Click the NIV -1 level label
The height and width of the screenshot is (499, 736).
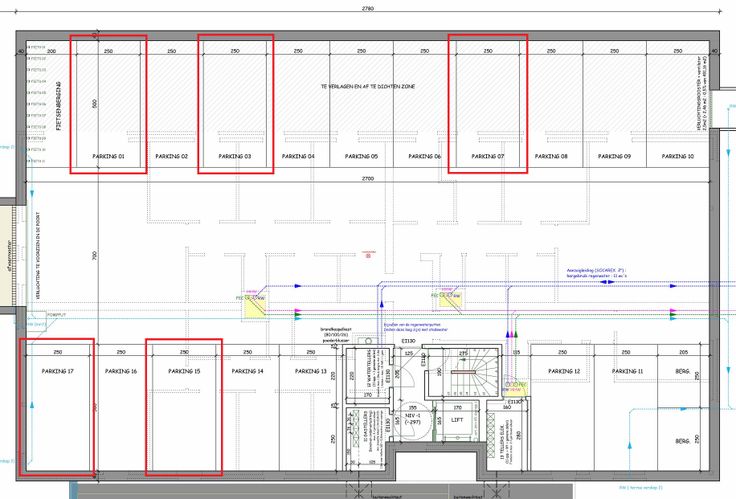(x=411, y=415)
